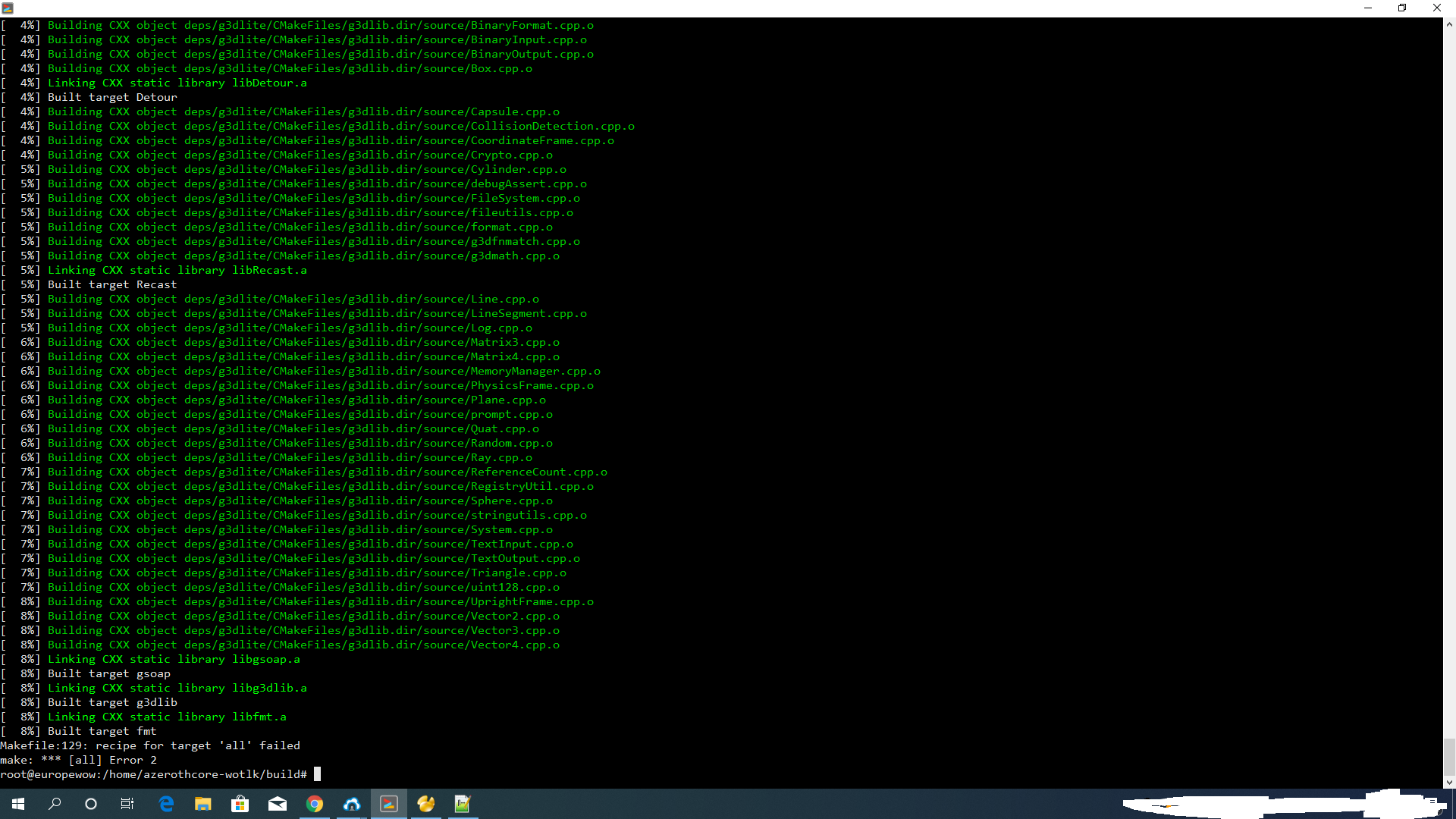Open Windows Search

point(54,804)
